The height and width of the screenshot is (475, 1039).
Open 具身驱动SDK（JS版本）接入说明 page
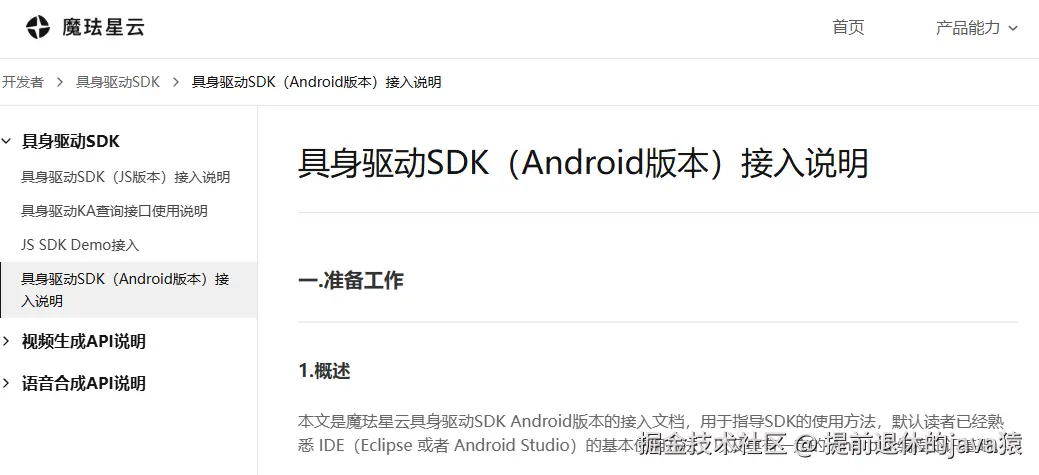click(125, 178)
